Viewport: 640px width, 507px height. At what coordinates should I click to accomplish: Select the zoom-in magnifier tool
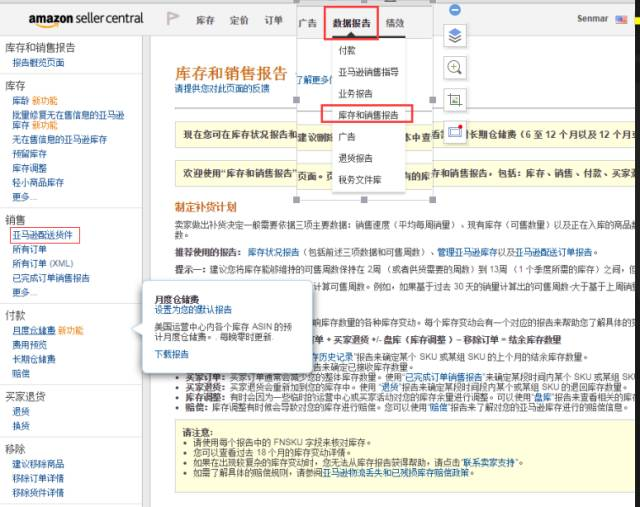tap(455, 68)
